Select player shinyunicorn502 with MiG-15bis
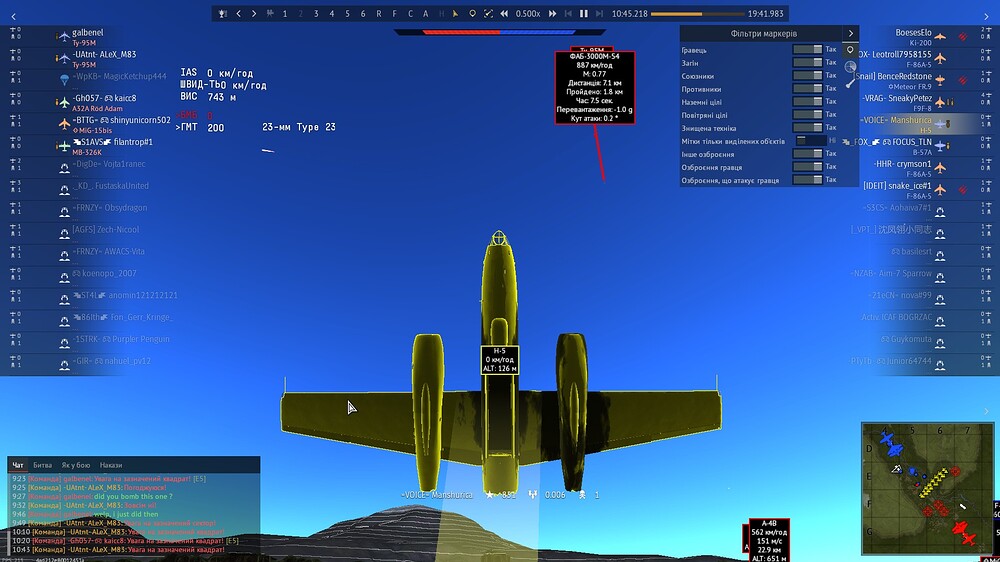Viewport: 1000px width, 562px height. tap(121, 120)
